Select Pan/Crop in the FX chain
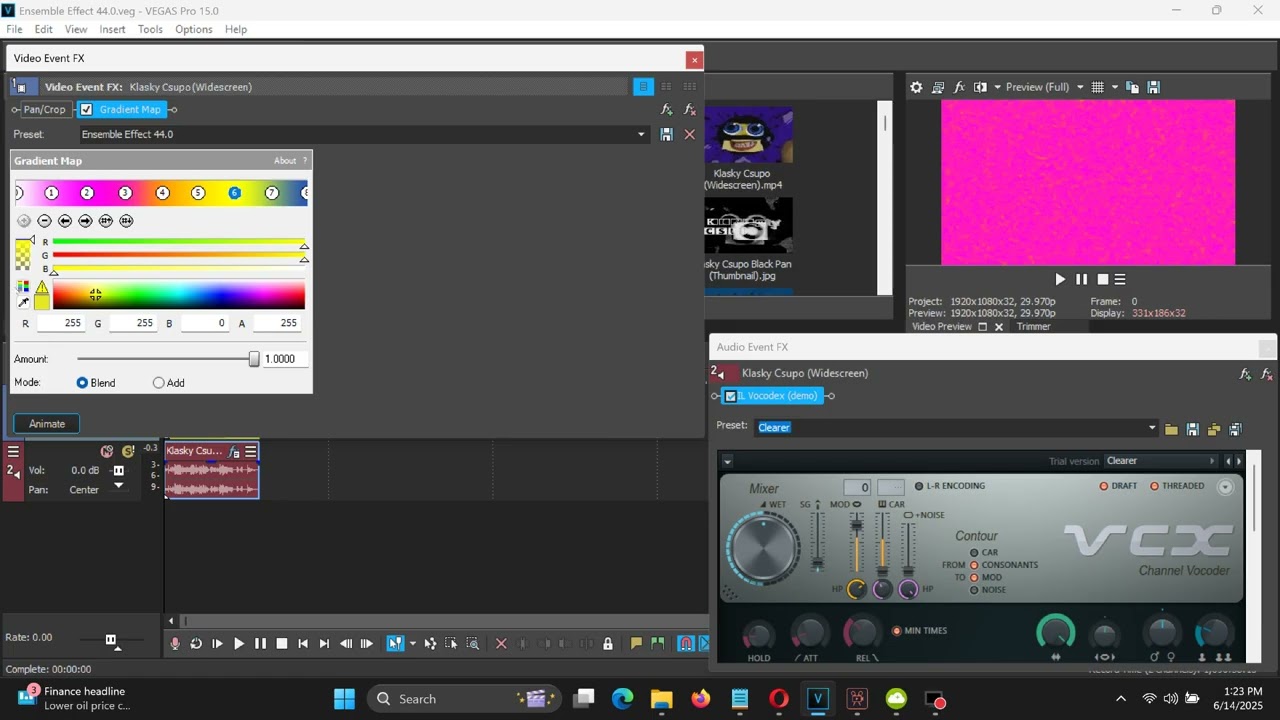This screenshot has width=1280, height=720. (x=45, y=110)
